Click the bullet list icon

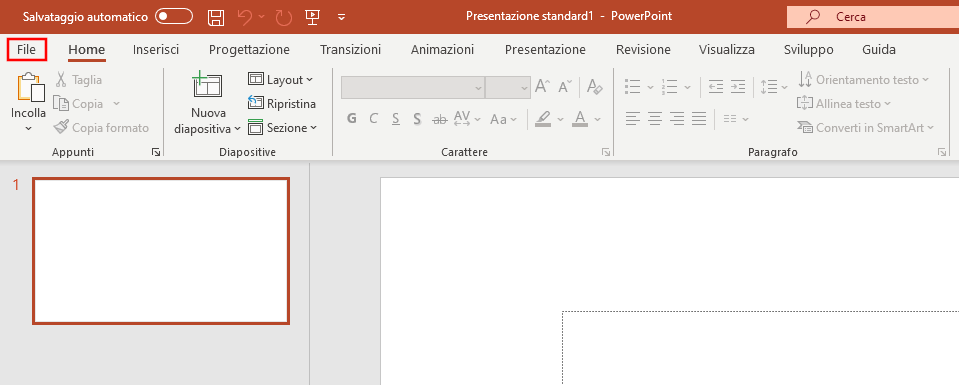(x=632, y=87)
